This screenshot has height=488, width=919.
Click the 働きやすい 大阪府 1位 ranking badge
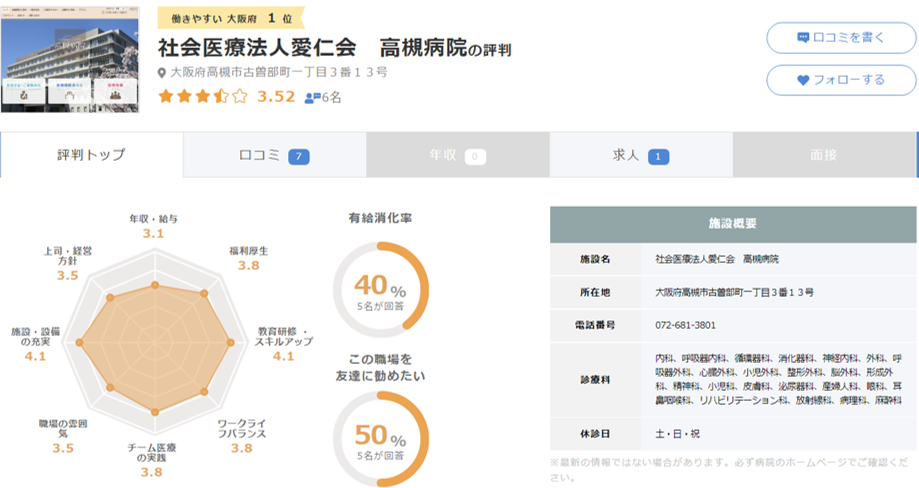(x=231, y=18)
